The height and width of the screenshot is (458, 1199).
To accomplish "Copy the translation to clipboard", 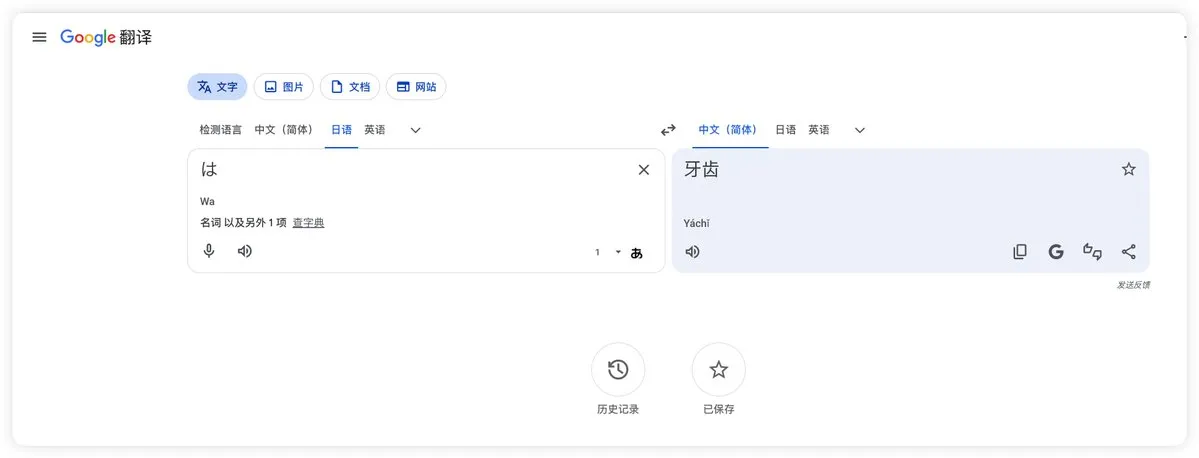I will [1019, 252].
